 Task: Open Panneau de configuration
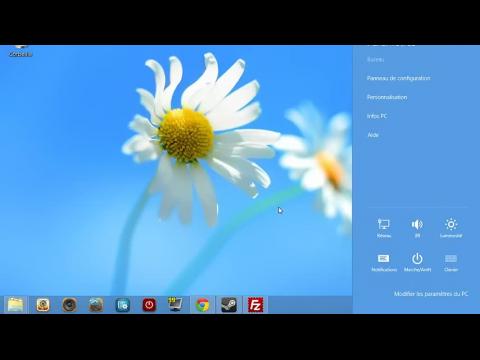pyautogui.click(x=398, y=78)
